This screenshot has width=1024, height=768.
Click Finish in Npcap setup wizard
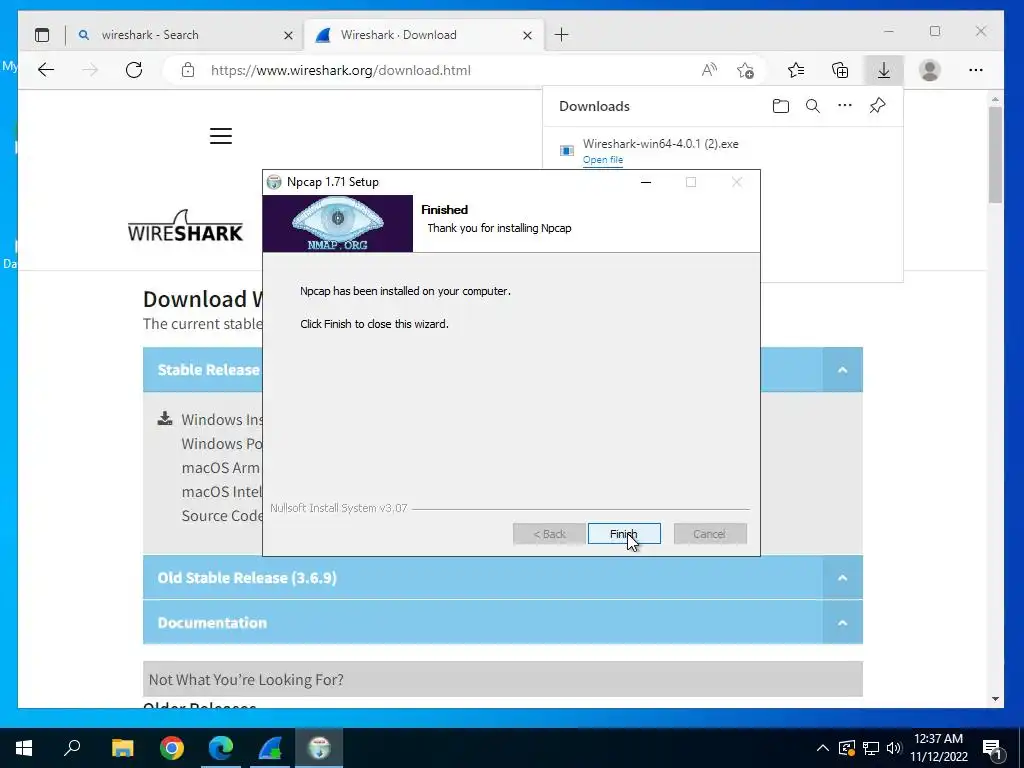(x=624, y=534)
